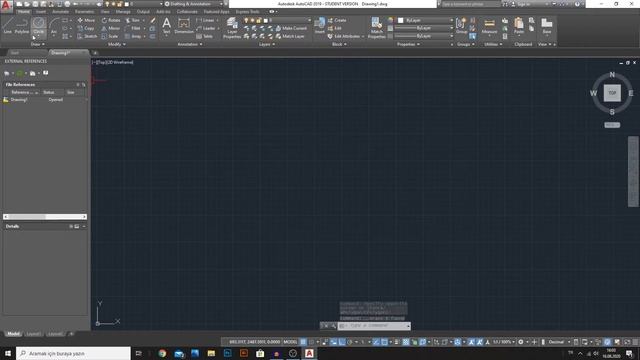Image resolution: width=640 pixels, height=360 pixels.
Task: Click the Trim tool
Action: pos(133,20)
